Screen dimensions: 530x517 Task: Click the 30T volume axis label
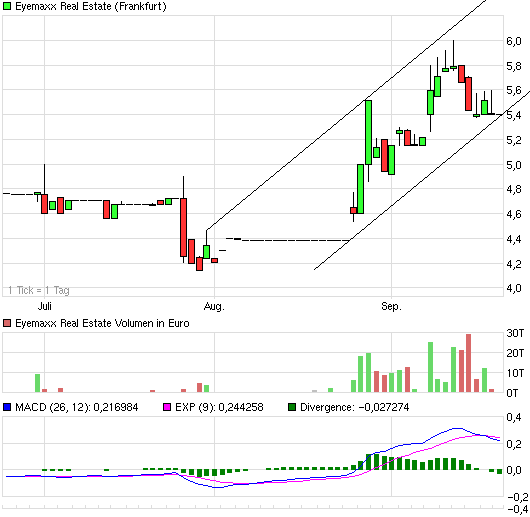pos(515,333)
